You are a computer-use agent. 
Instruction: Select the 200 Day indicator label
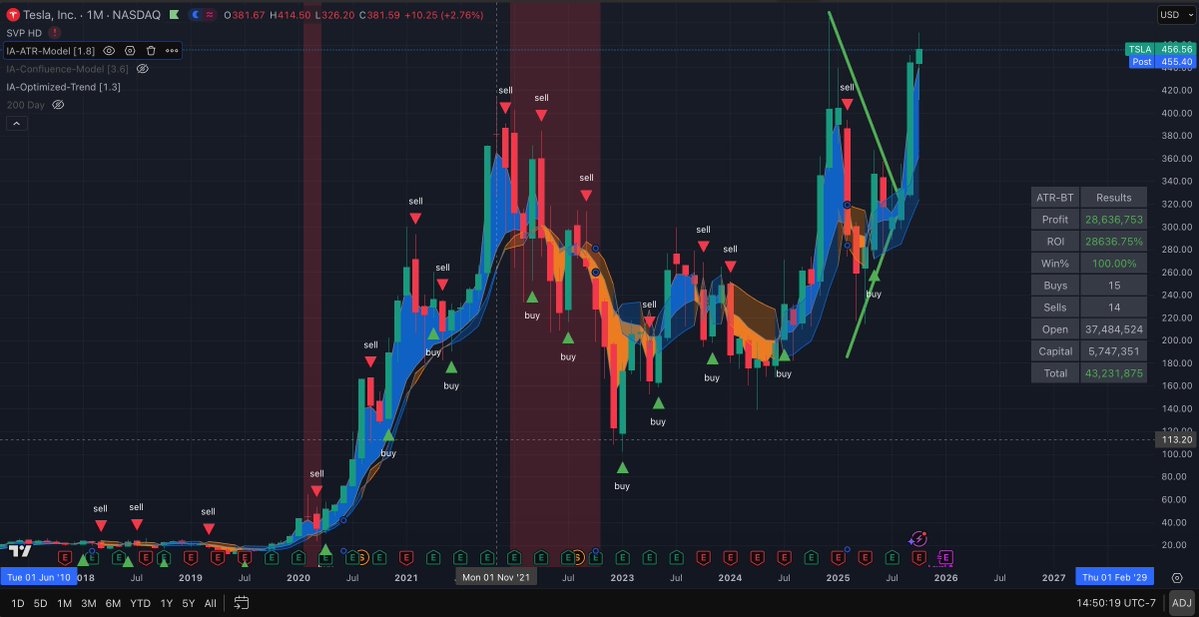[26, 105]
